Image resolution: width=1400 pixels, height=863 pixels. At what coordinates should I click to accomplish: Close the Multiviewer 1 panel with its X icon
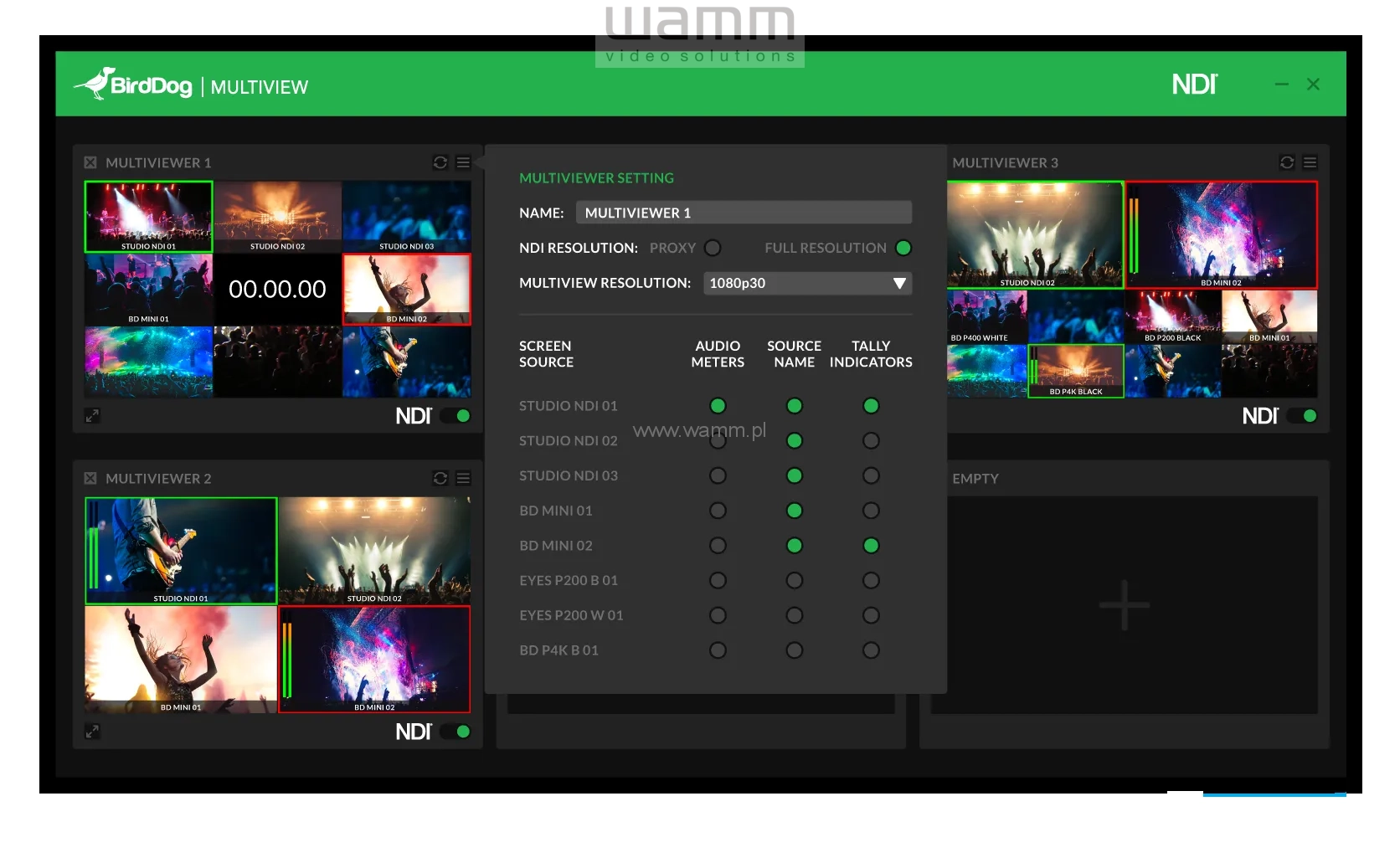point(90,162)
